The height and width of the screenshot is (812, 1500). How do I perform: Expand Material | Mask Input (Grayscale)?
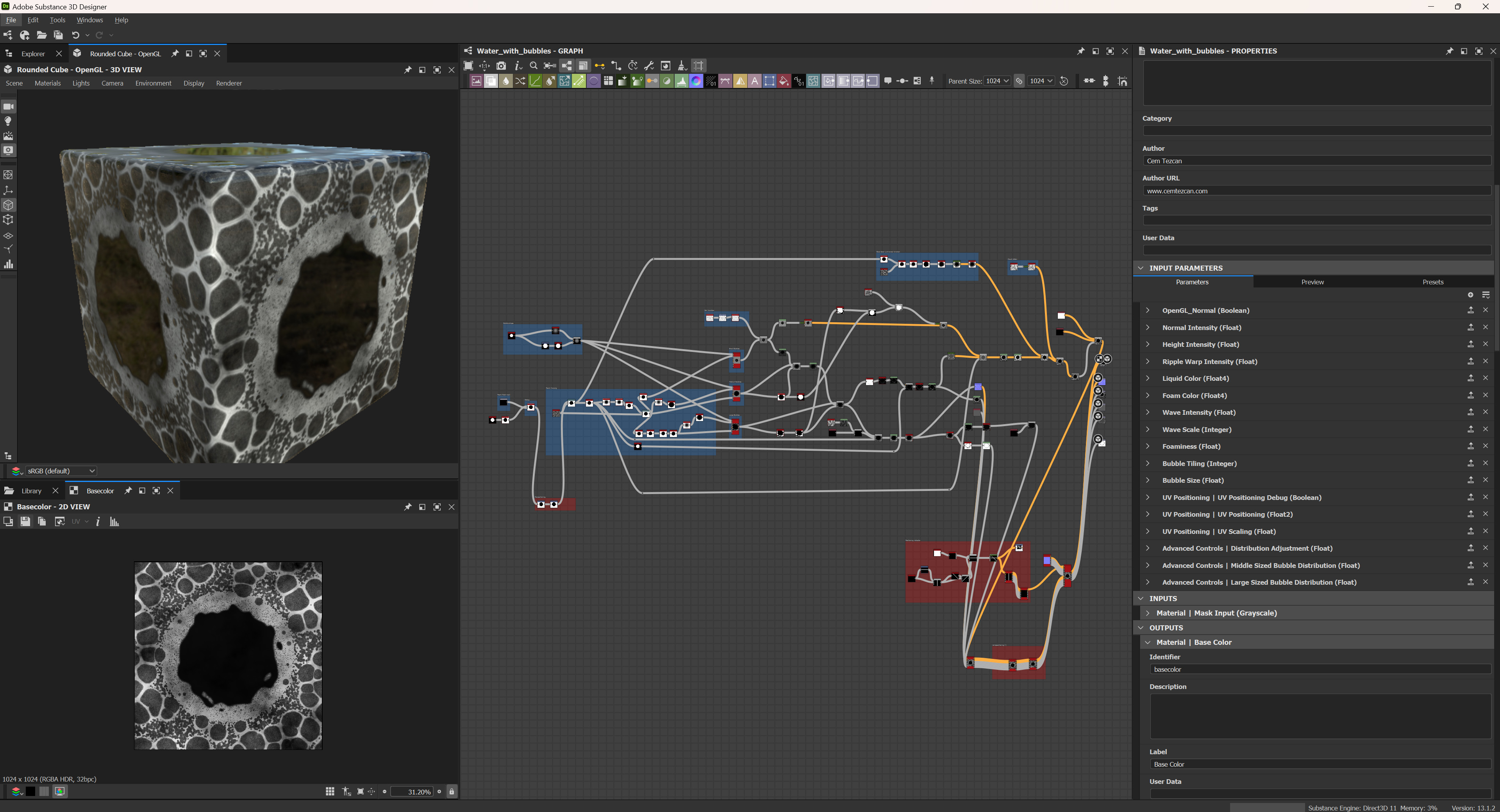click(1148, 613)
